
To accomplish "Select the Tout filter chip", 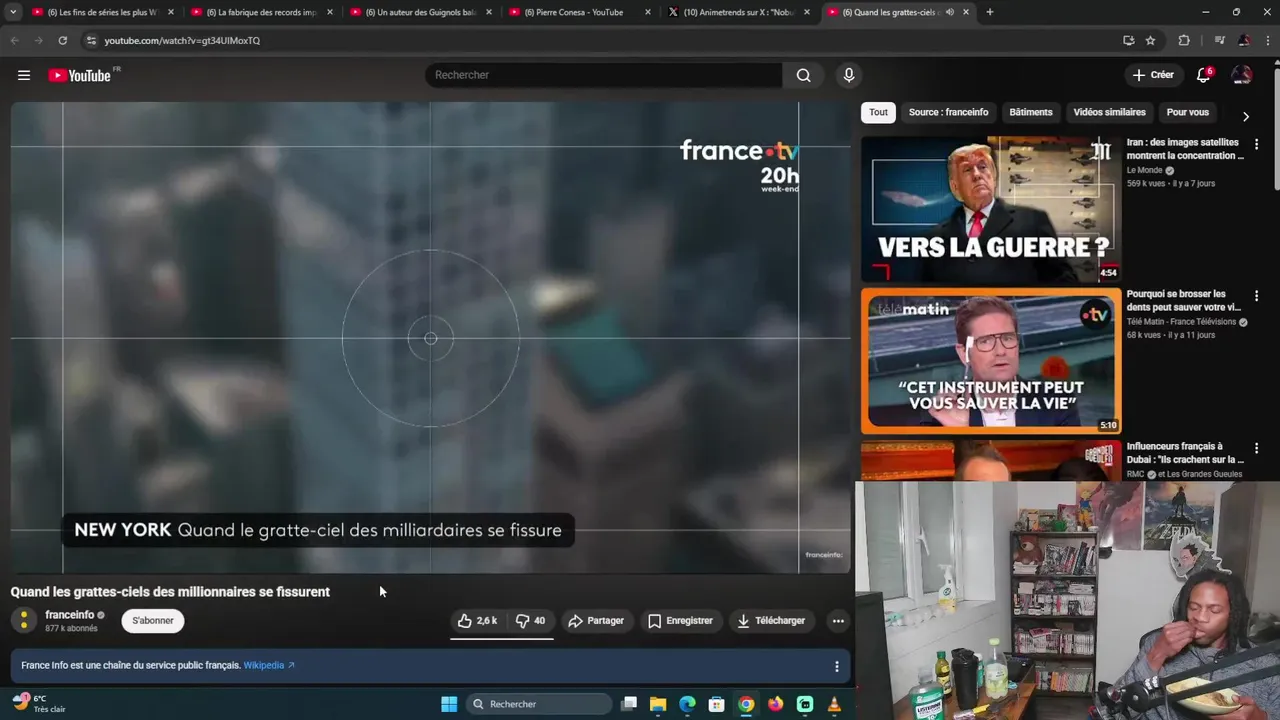I will coord(878,112).
